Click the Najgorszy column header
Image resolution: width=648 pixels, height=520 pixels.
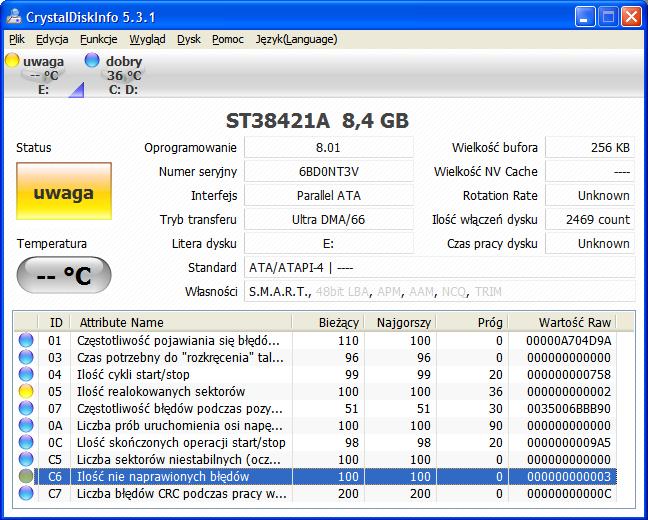point(400,322)
